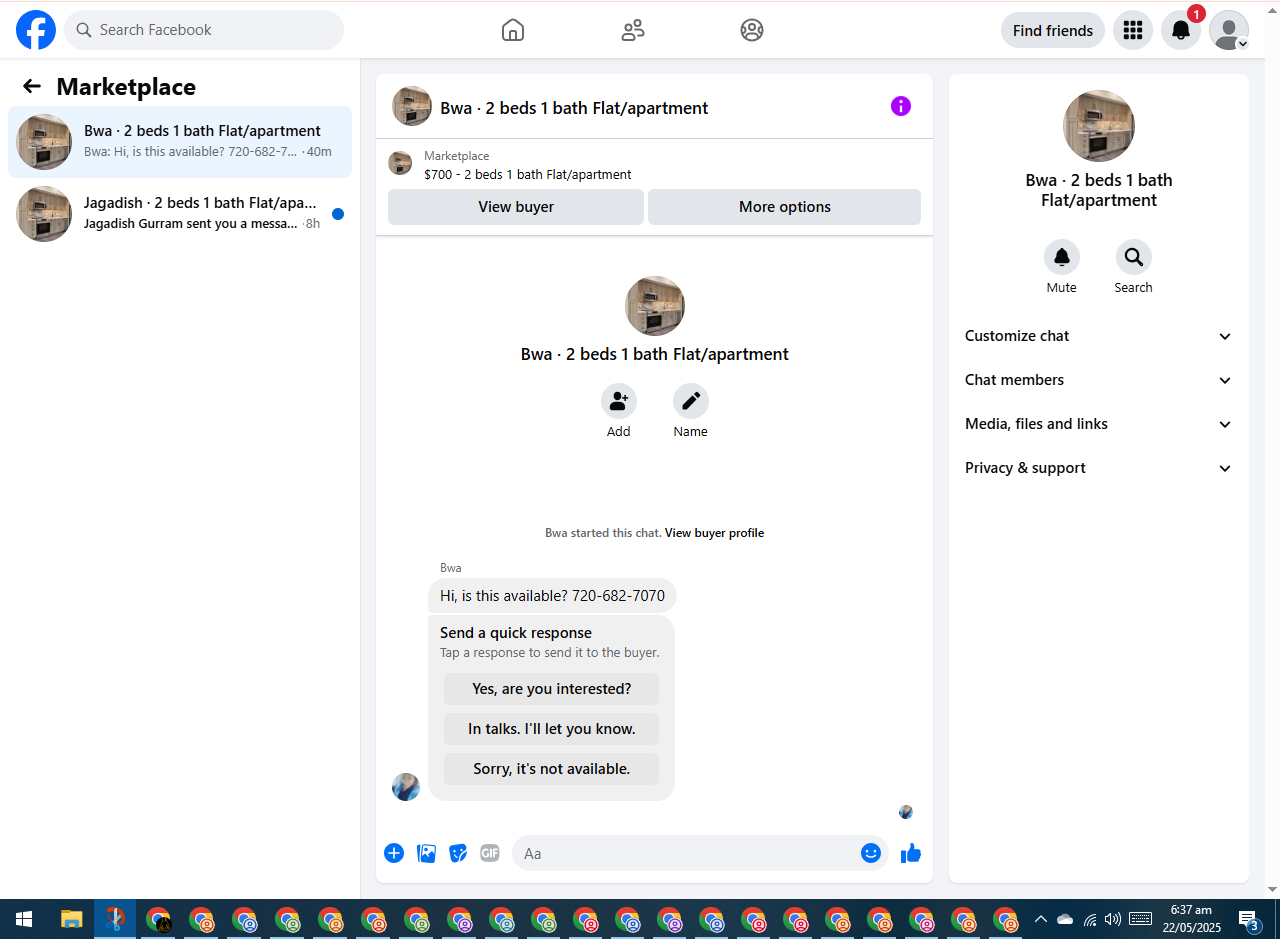Send a thumbs-up like
The height and width of the screenshot is (939, 1280).
click(910, 853)
